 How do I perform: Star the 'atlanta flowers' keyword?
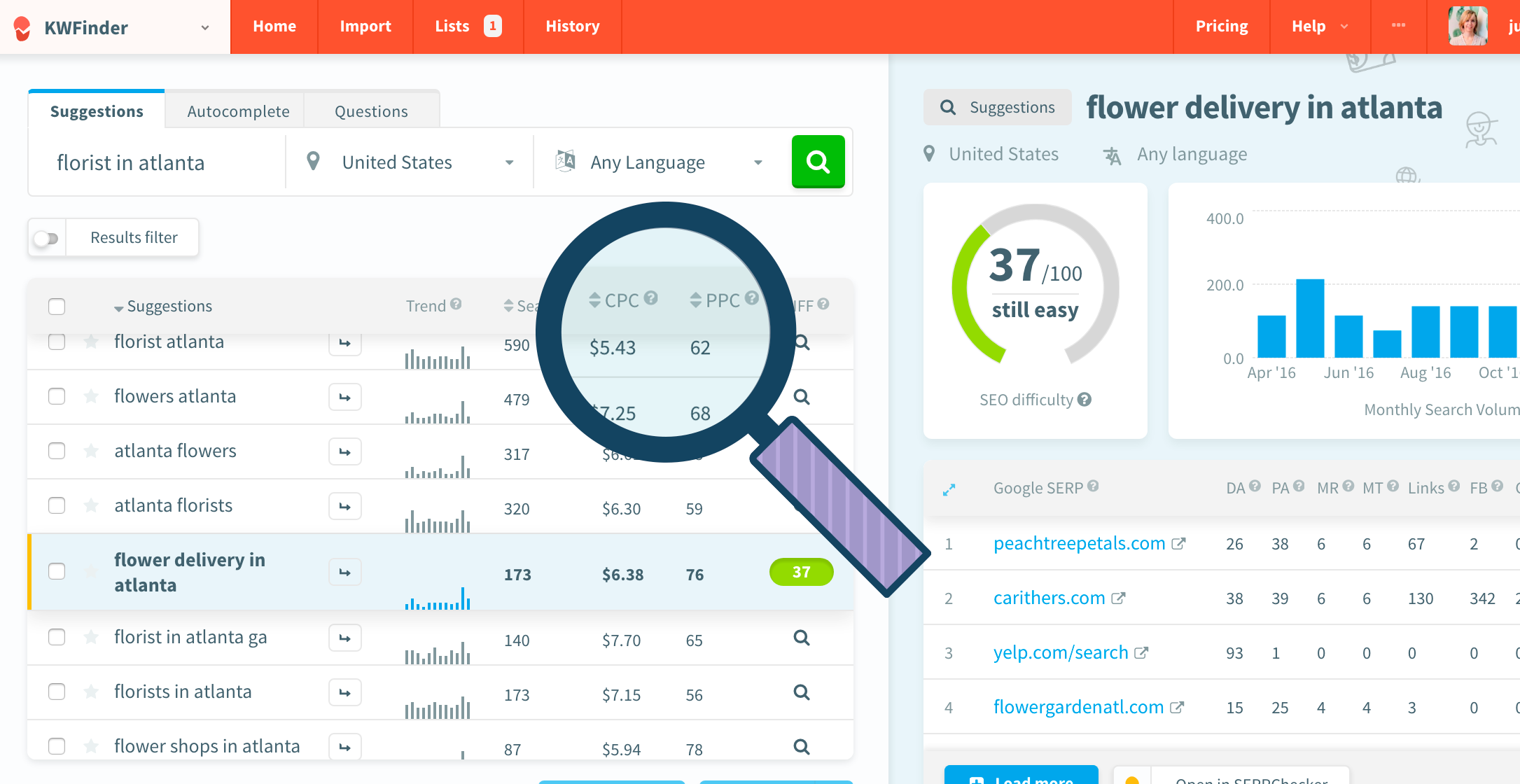pyautogui.click(x=91, y=451)
